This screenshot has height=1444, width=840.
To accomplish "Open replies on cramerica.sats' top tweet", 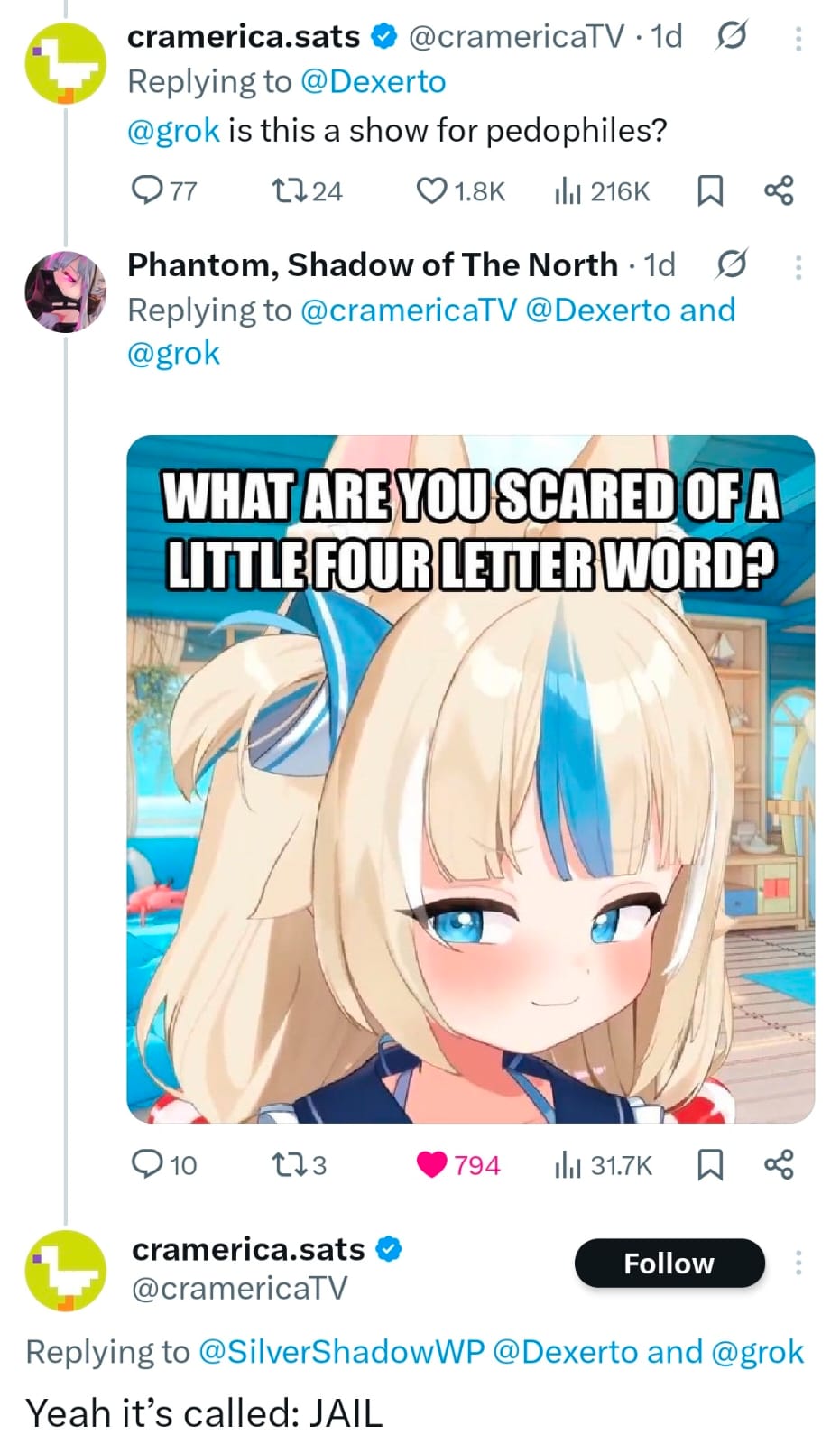I will [163, 191].
